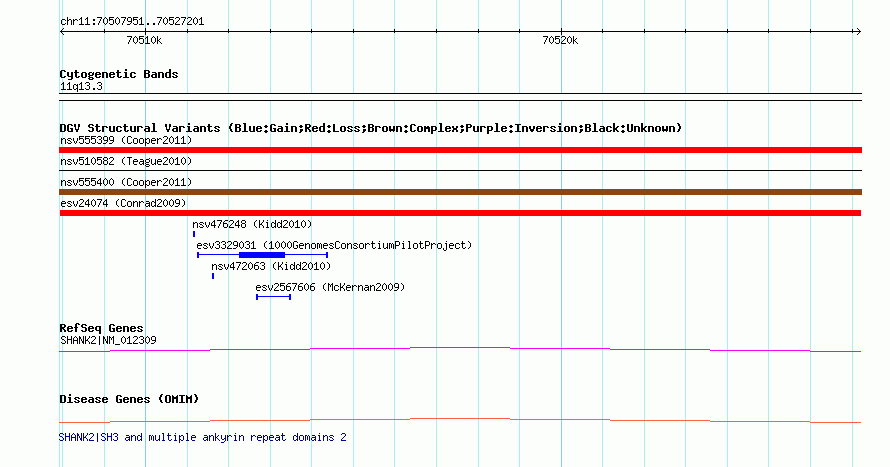
Task: Select the DGV Structural Variants track title
Action: coord(370,128)
